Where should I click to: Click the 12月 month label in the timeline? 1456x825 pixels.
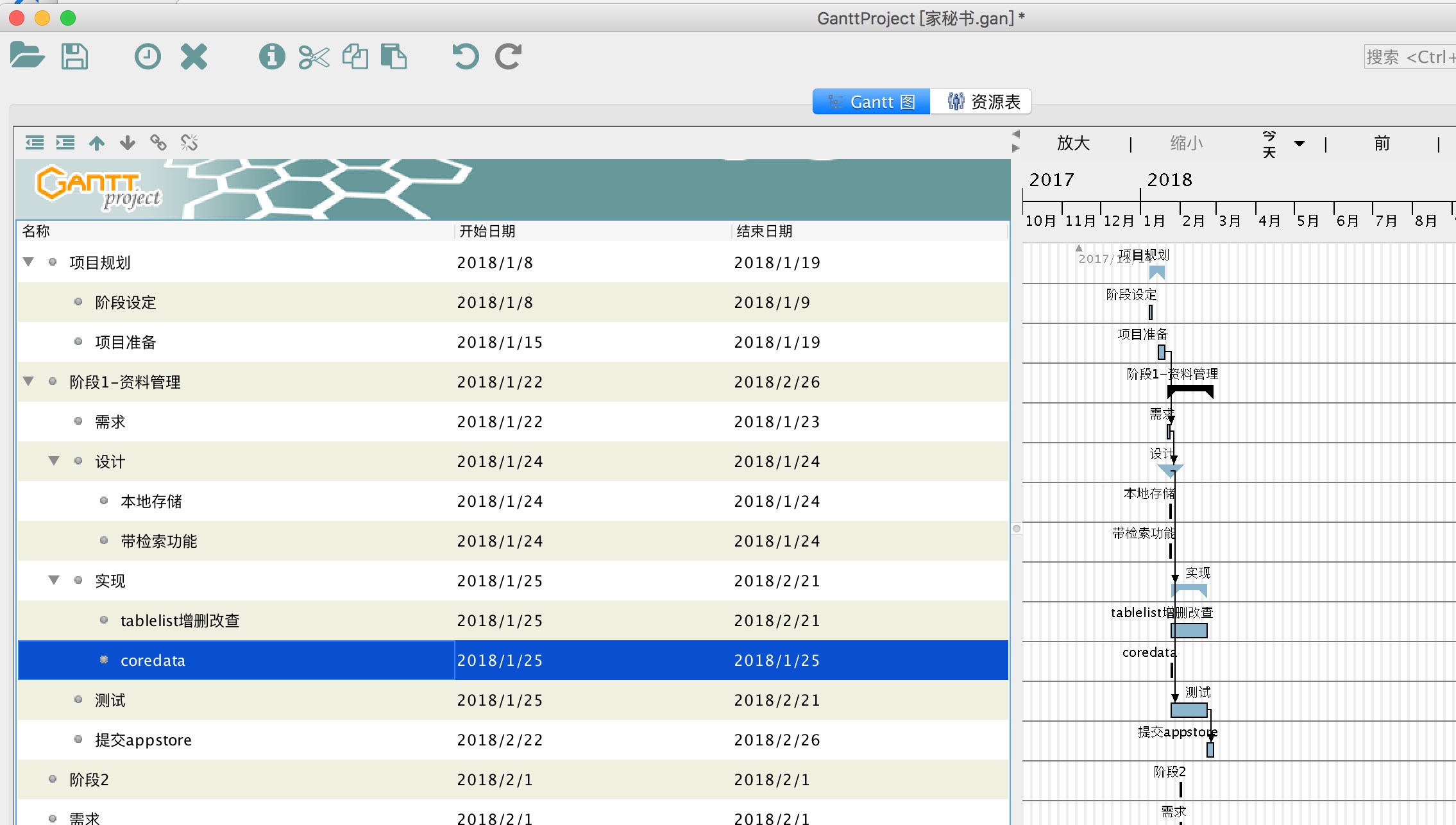click(1119, 221)
